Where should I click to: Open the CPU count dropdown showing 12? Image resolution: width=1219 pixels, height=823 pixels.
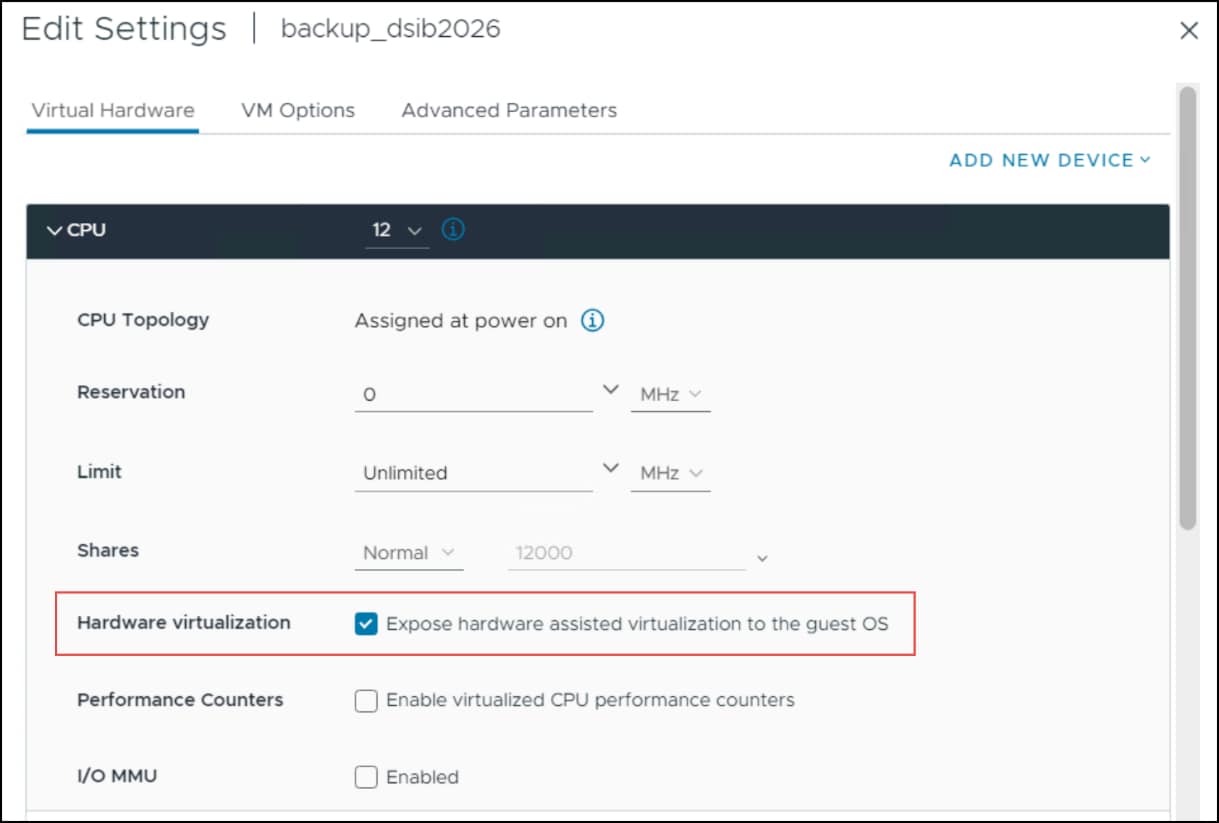click(397, 231)
